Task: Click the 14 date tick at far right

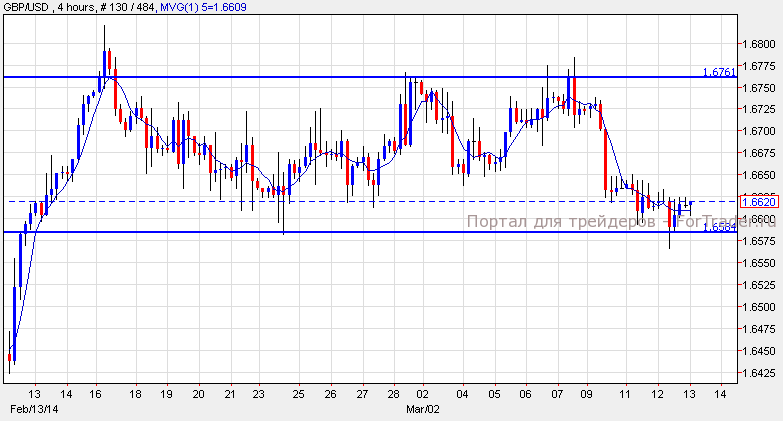Action: click(x=720, y=394)
